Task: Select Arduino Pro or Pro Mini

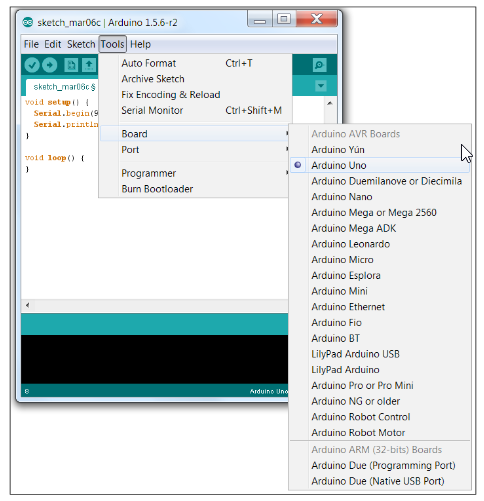Action: pos(380,385)
